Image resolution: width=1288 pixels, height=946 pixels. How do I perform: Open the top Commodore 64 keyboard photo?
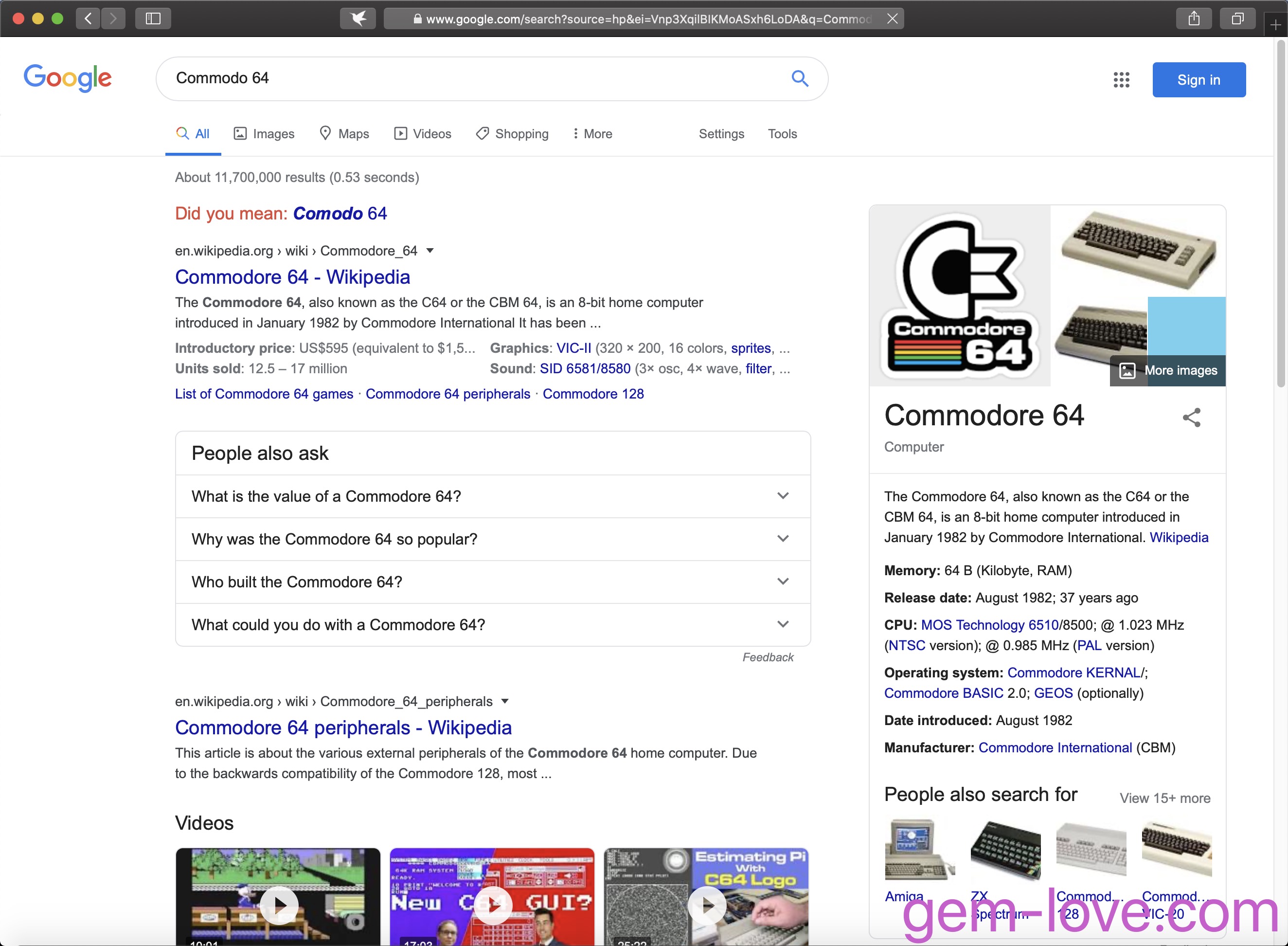pos(1139,250)
